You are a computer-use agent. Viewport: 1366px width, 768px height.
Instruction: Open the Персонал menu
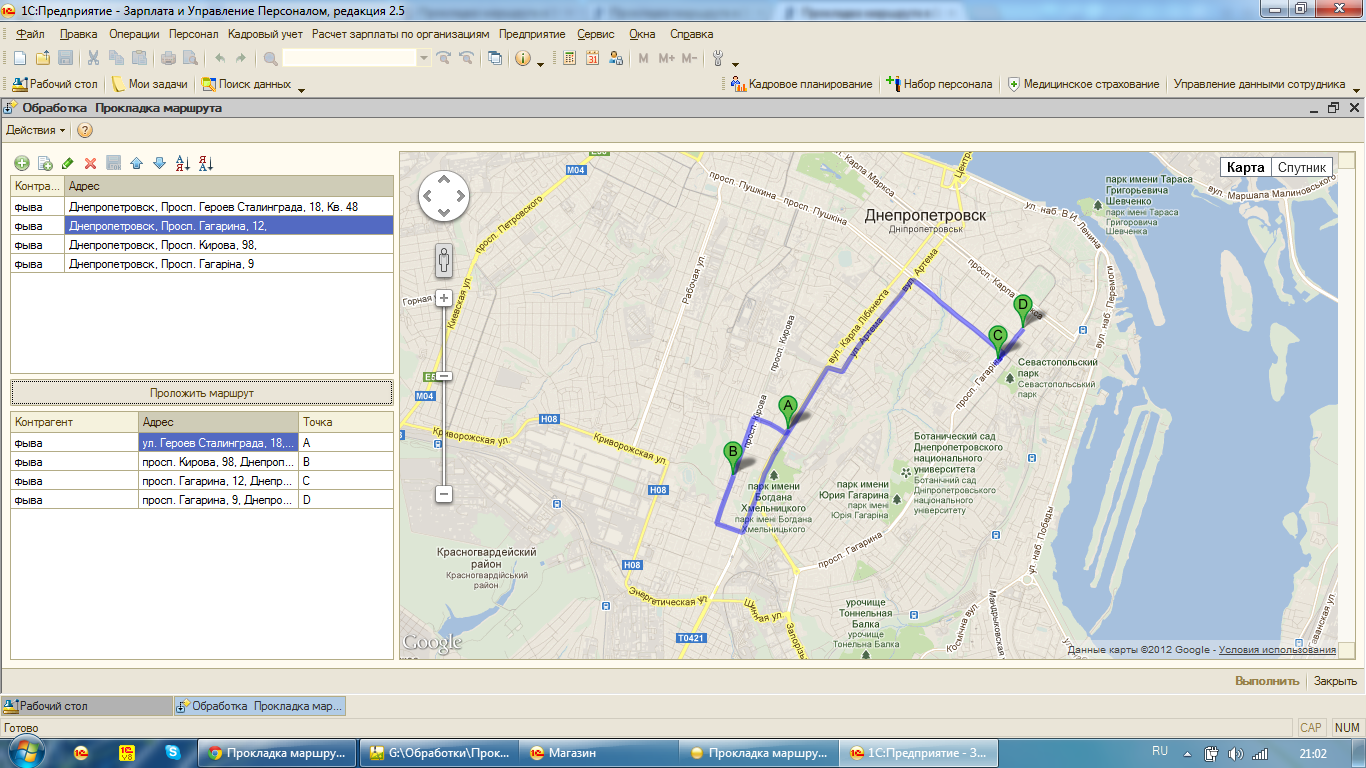point(193,33)
